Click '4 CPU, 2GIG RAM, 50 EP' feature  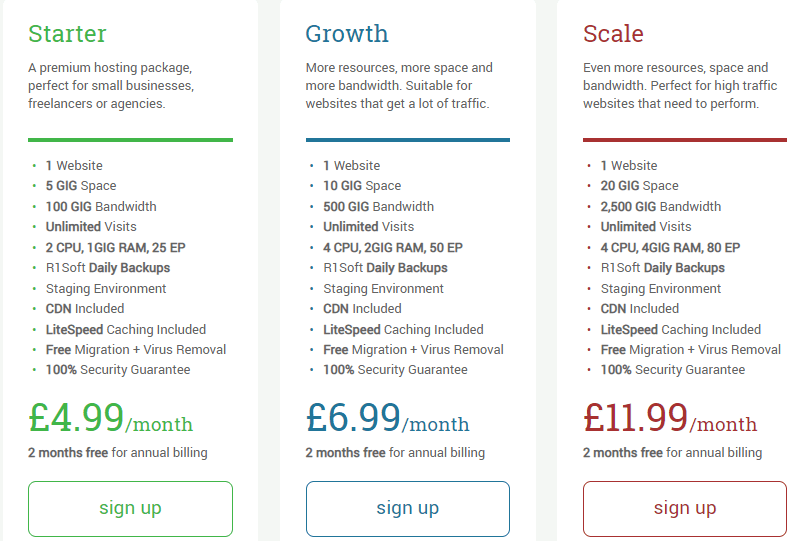coord(393,248)
